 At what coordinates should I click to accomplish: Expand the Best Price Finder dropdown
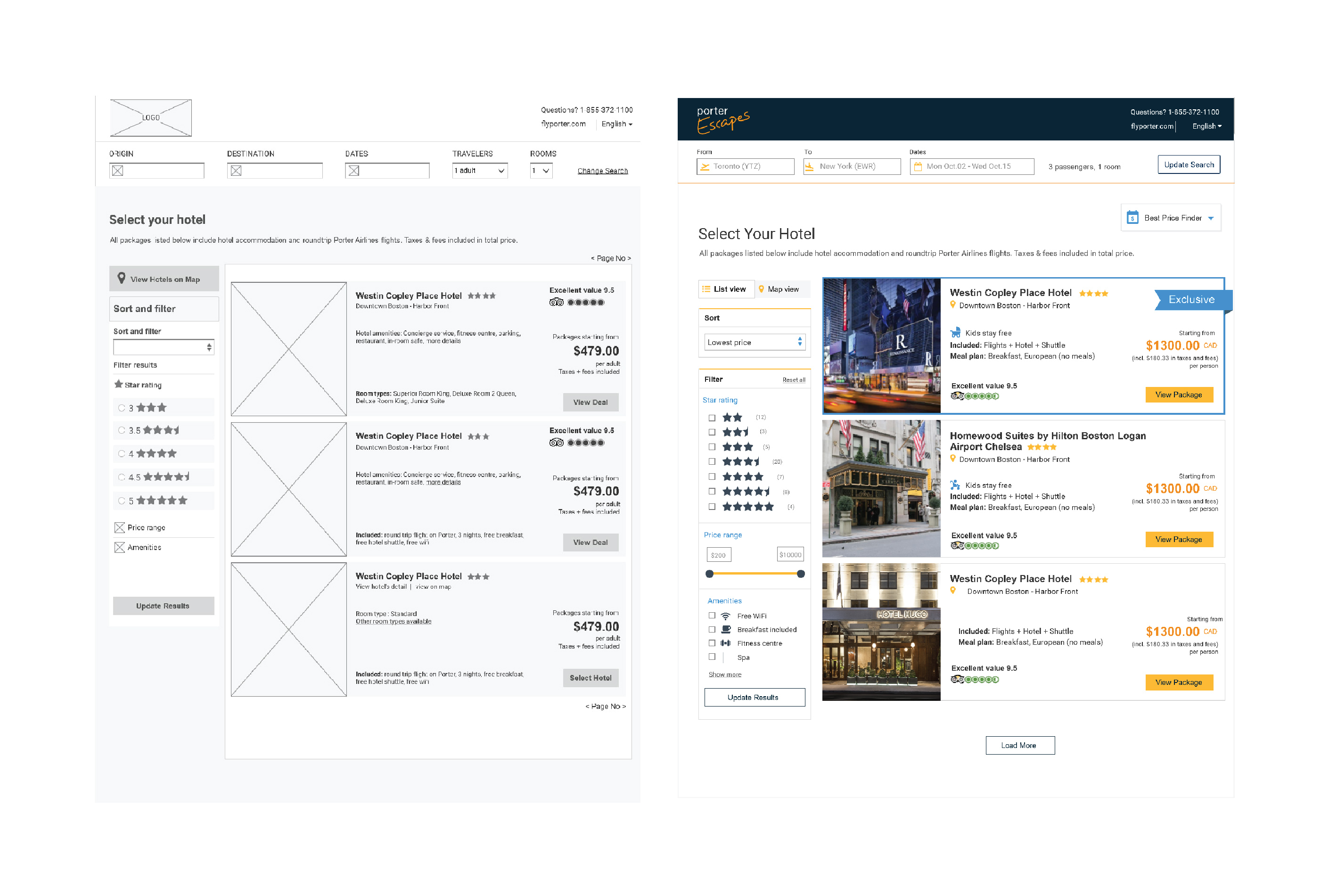tap(1211, 218)
